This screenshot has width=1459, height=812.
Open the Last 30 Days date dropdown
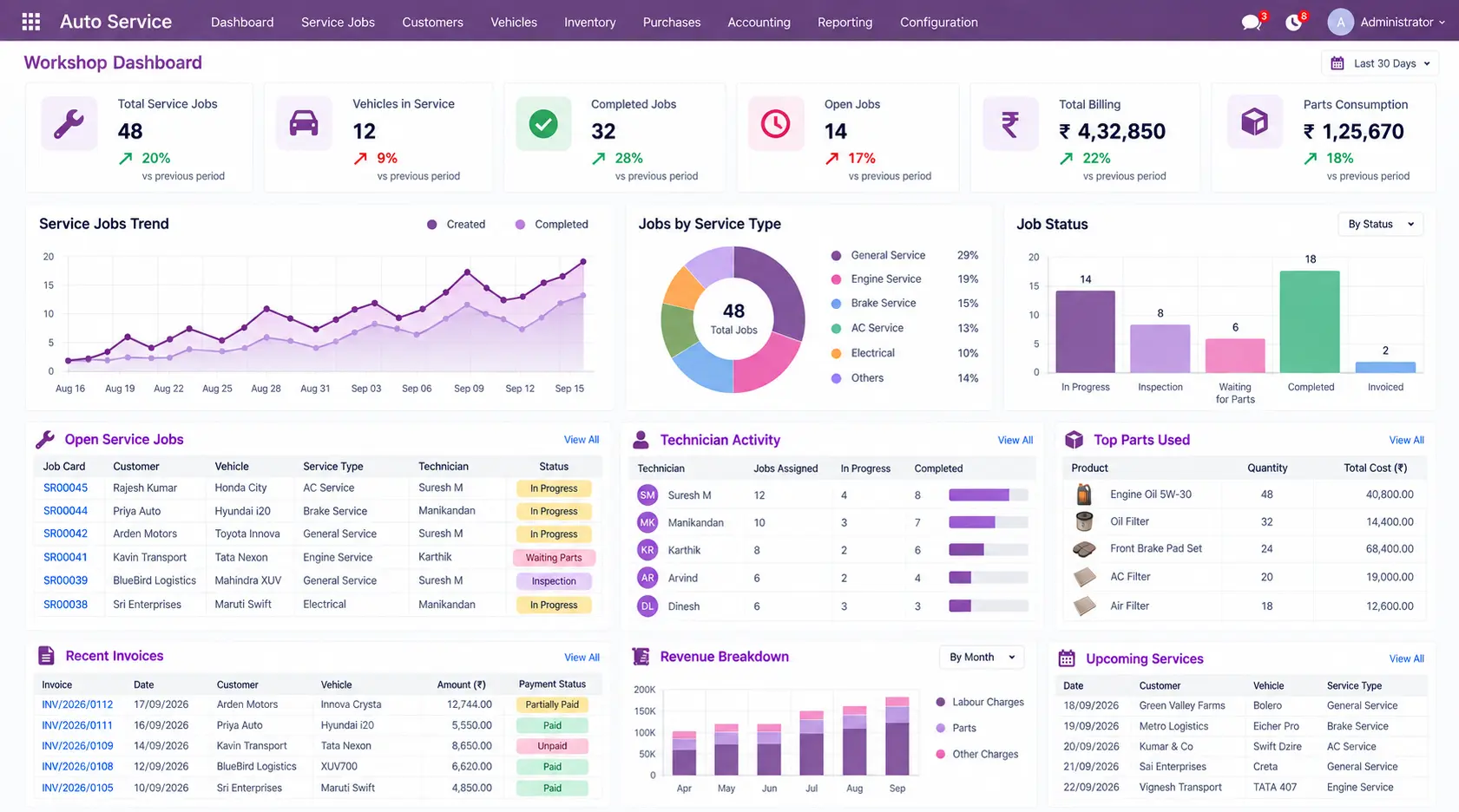click(x=1380, y=63)
